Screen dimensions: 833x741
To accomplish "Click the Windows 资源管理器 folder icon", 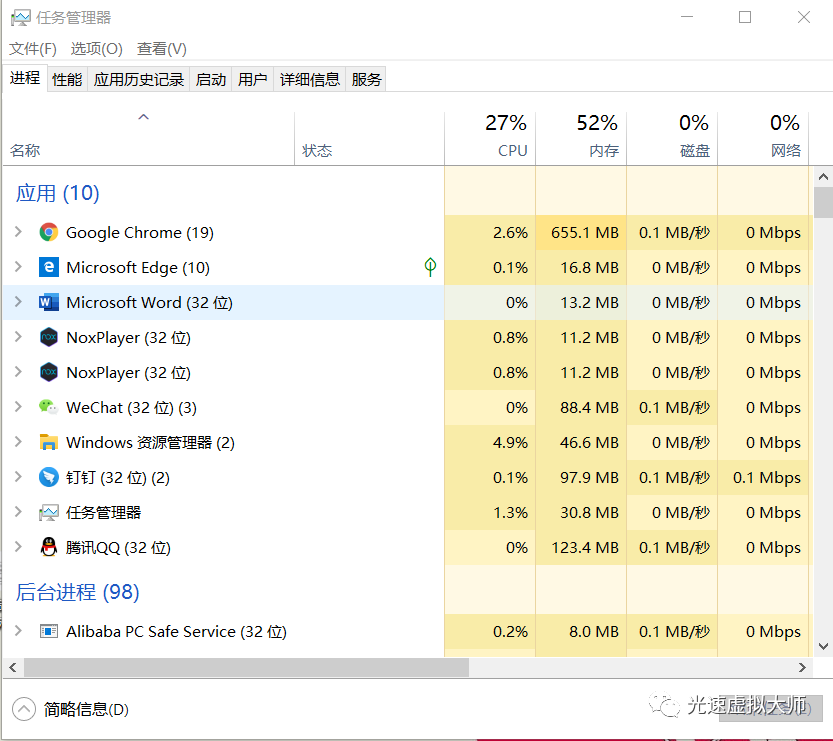I will click(x=48, y=442).
